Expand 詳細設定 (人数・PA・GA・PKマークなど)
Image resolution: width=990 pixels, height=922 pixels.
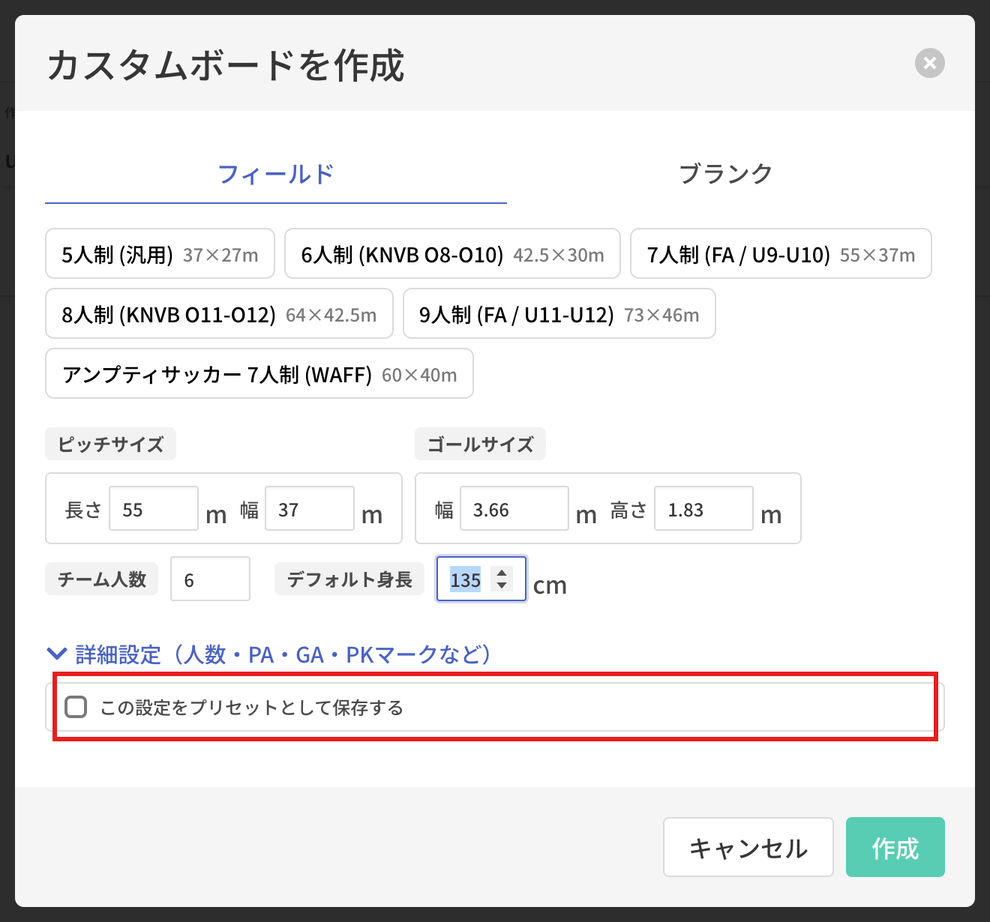tap(270, 654)
